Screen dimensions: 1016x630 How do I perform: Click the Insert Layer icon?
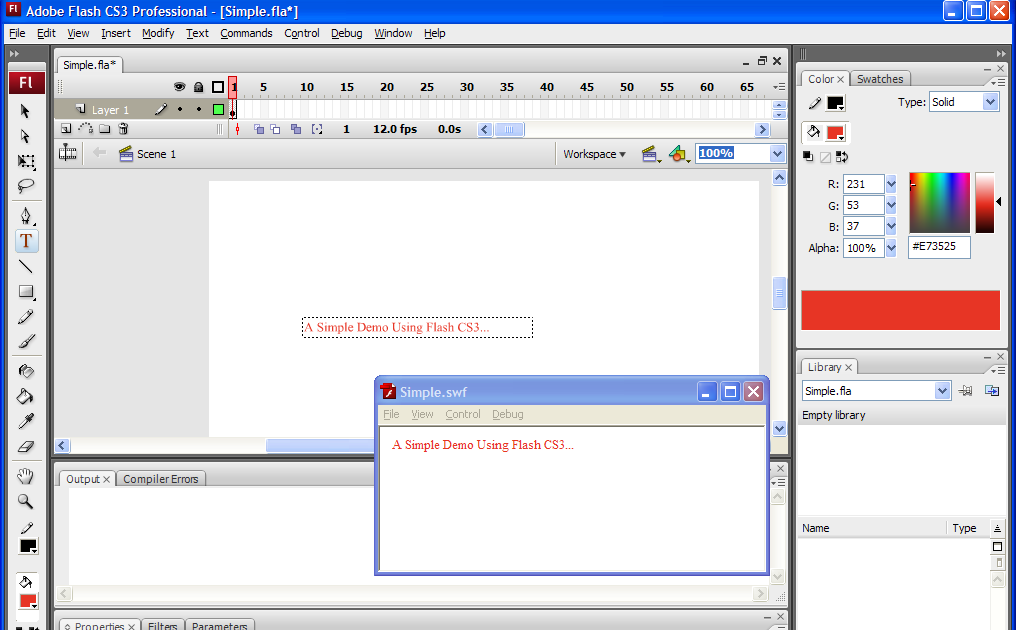click(66, 129)
